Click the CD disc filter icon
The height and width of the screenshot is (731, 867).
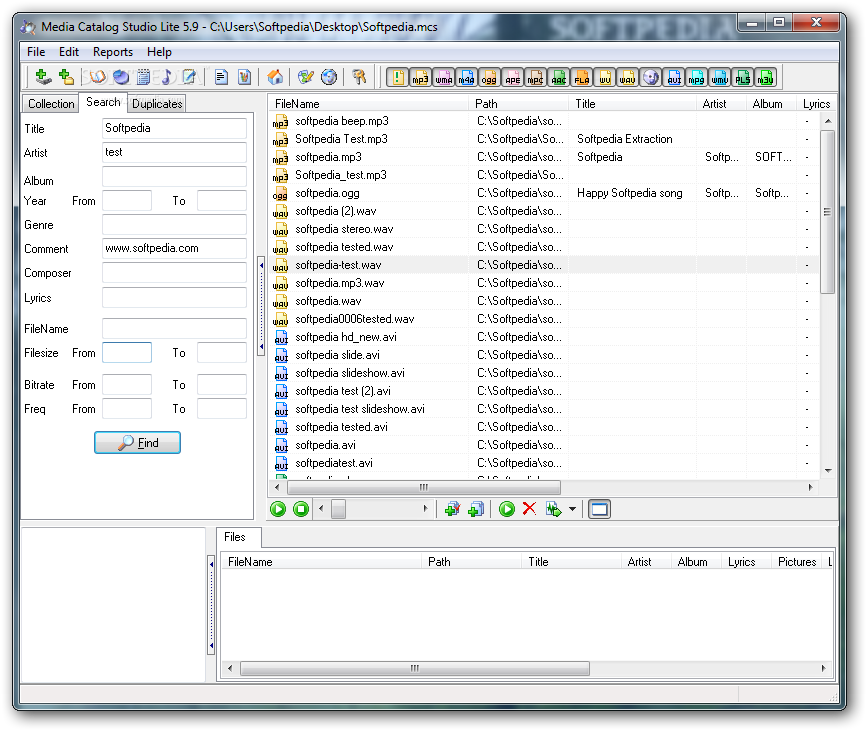tap(651, 77)
